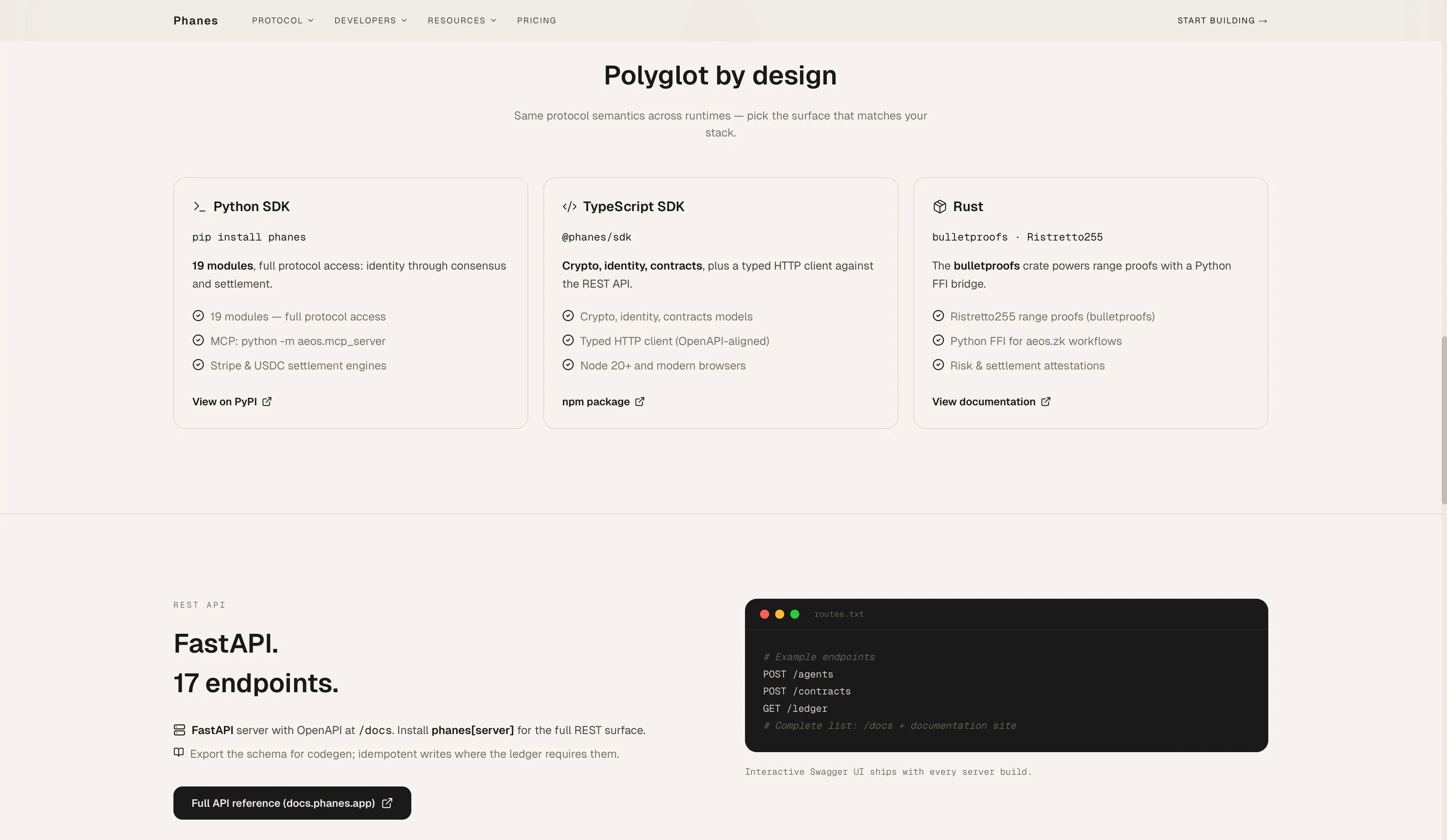The height and width of the screenshot is (840, 1447).
Task: Click the 'pip install phanes' command text
Action: click(x=248, y=237)
